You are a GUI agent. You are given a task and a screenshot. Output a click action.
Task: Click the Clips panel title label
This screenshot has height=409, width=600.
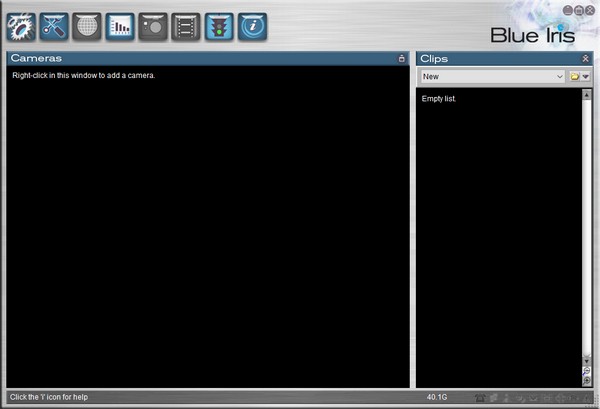pyautogui.click(x=434, y=59)
